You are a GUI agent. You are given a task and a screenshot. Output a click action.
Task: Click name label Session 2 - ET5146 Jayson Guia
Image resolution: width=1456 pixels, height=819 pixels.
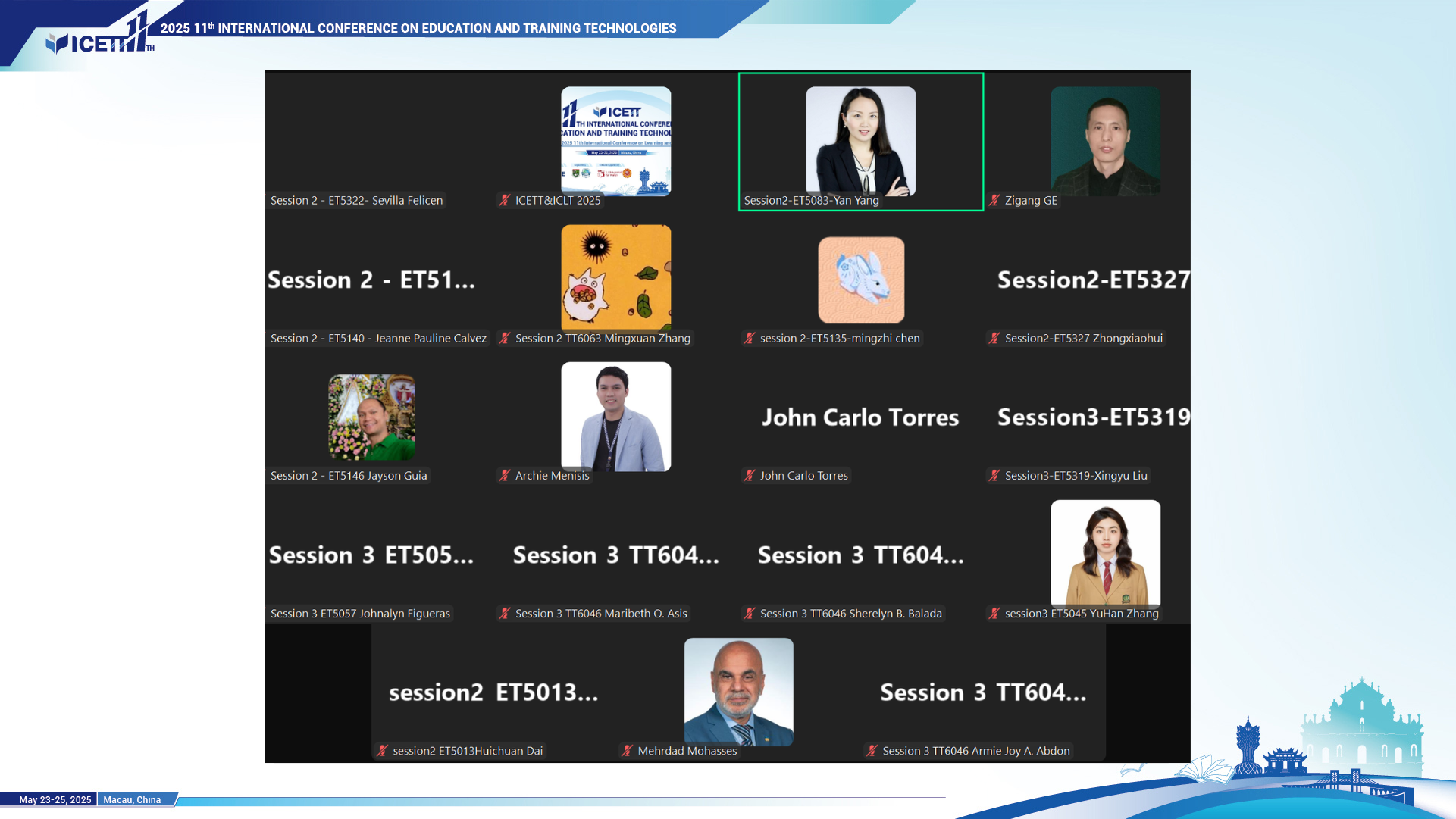(349, 475)
